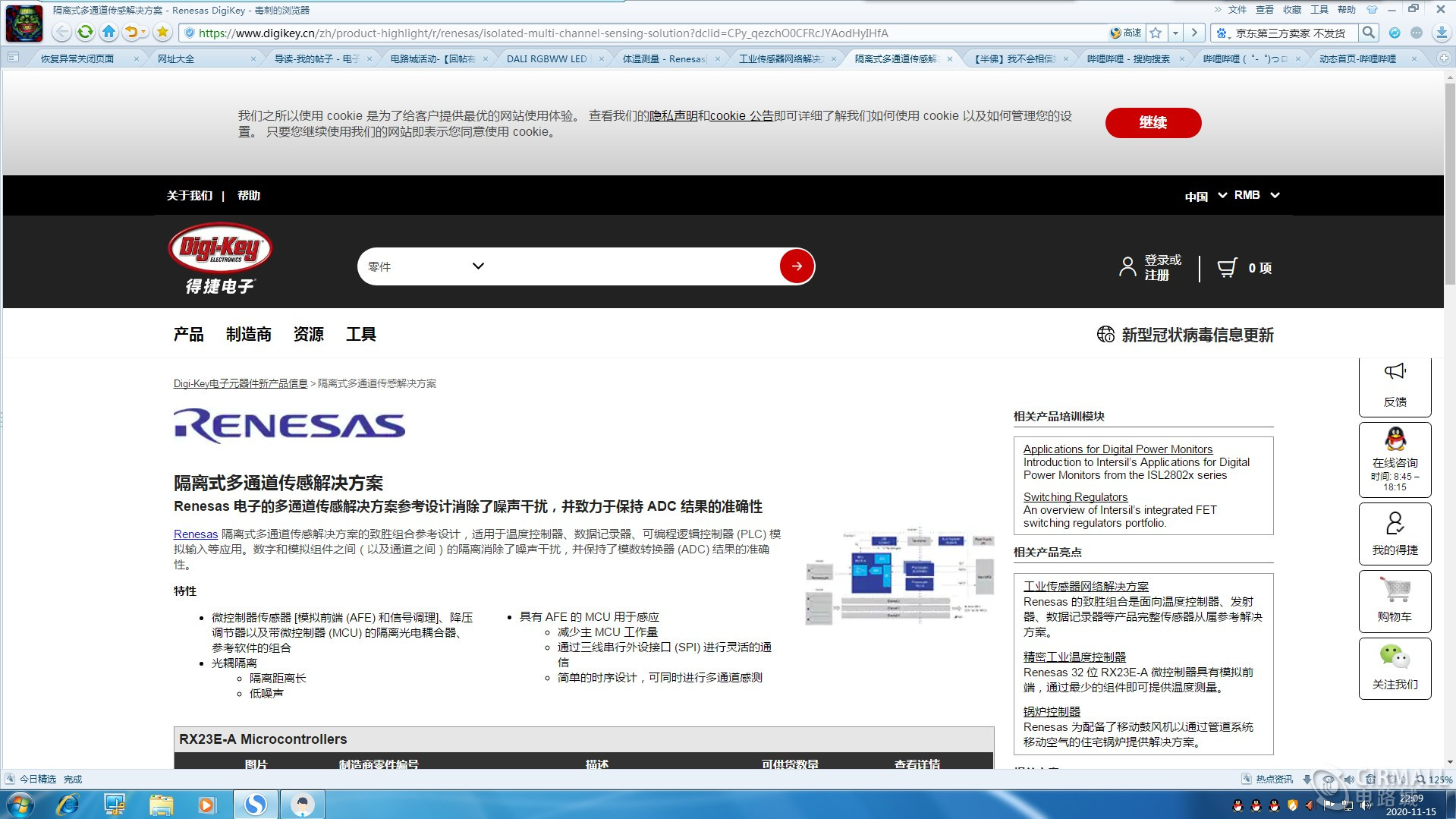Open the browser downloads arrow icon
The image size is (1456, 819).
click(x=1441, y=33)
